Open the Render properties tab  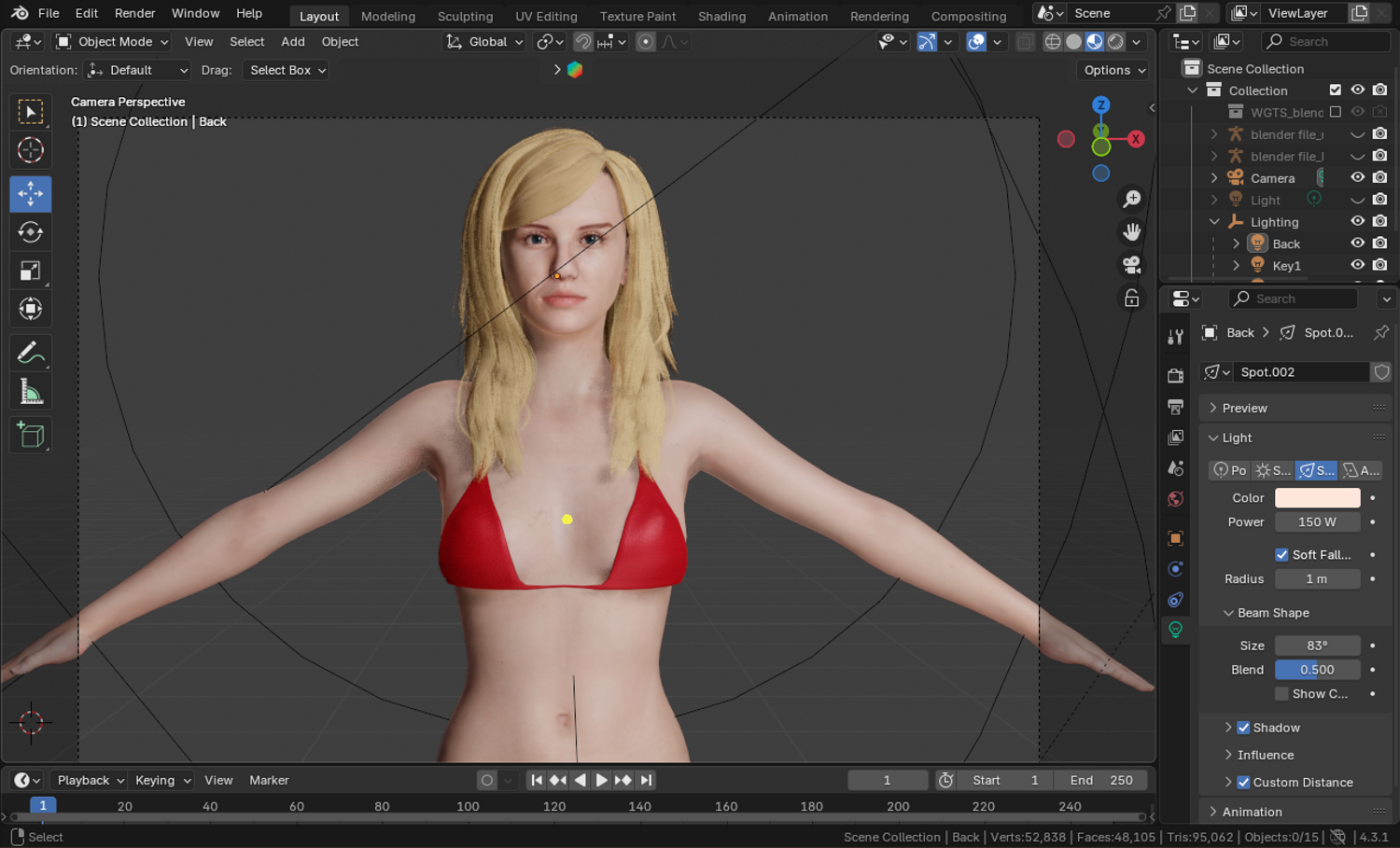[1176, 375]
